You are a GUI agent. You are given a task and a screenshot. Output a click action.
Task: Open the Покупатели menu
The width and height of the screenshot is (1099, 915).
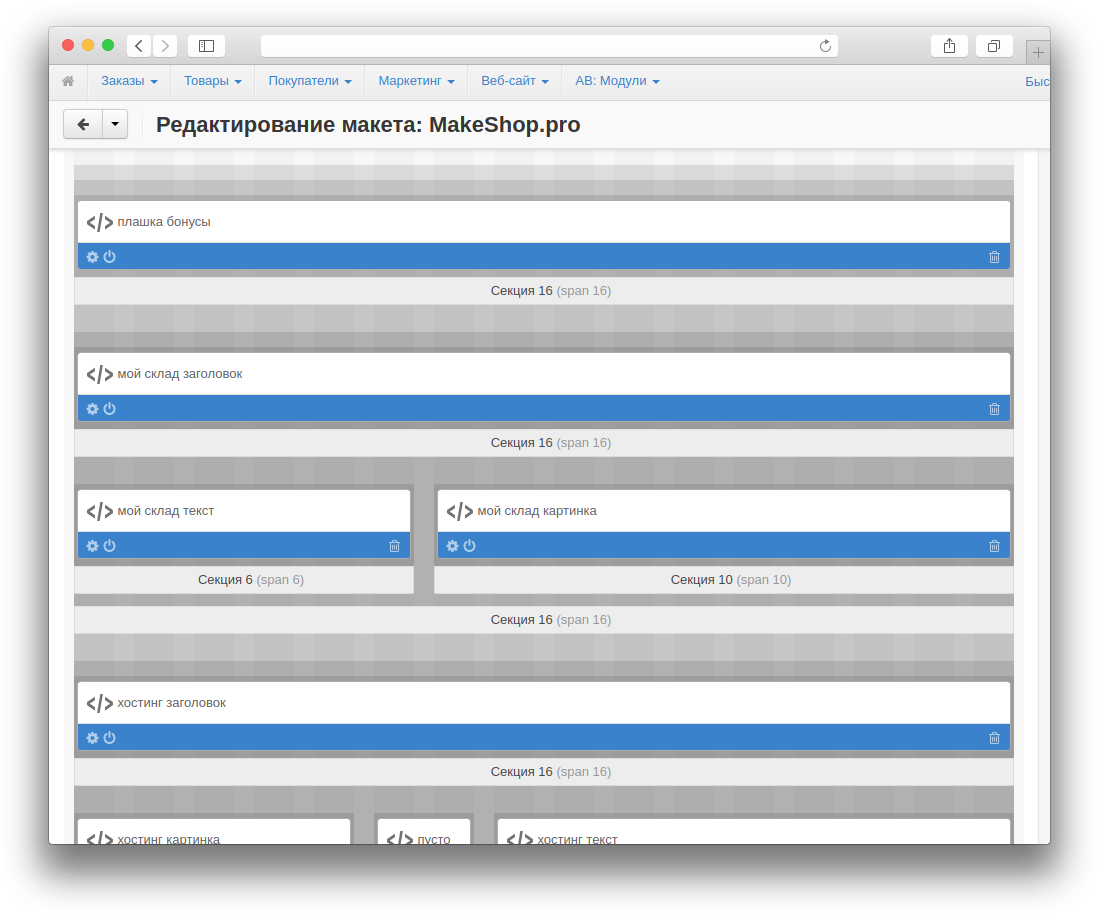[310, 81]
